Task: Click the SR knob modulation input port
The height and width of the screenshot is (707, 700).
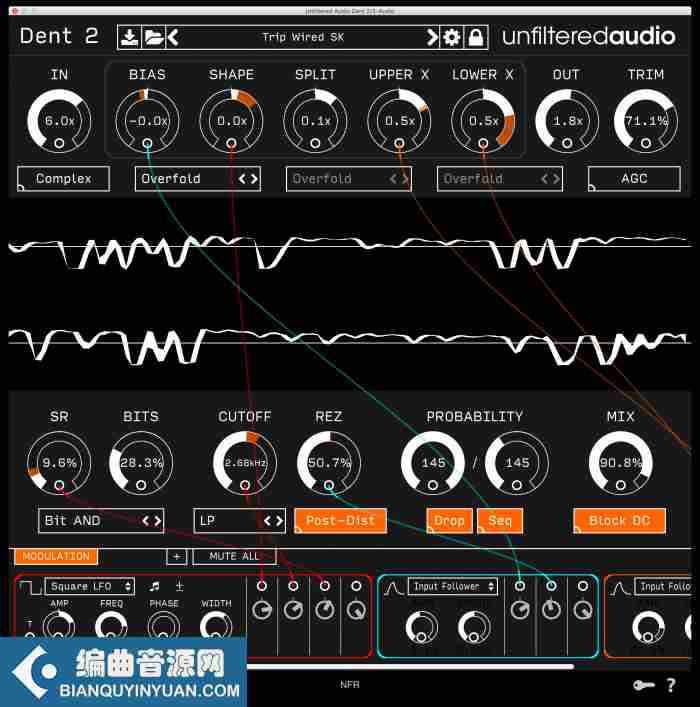Action: [59, 485]
